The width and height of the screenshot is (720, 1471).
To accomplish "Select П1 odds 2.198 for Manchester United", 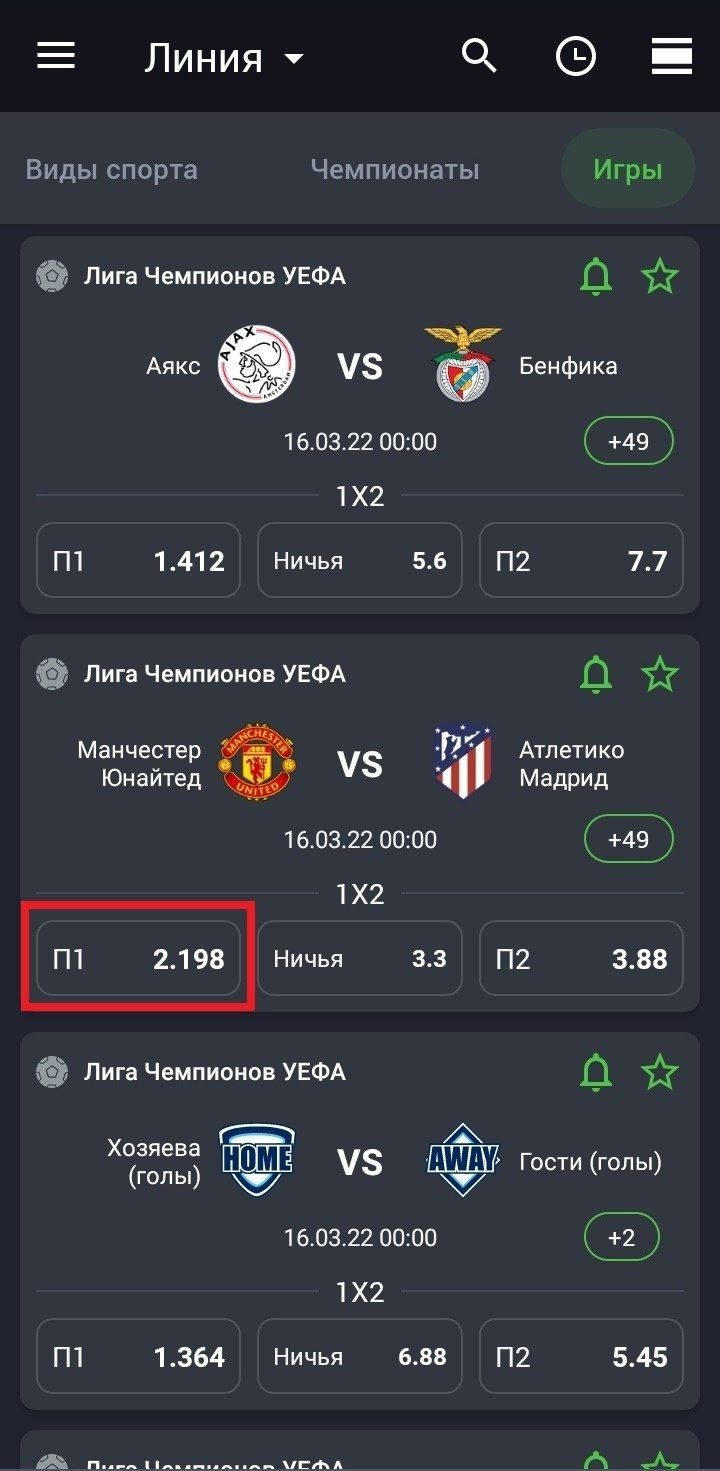I will pos(138,959).
